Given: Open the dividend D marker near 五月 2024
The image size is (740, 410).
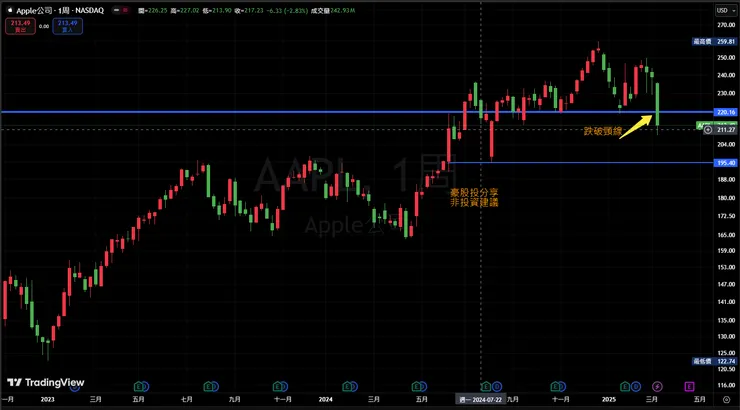Looking at the screenshot, I should pos(422,387).
